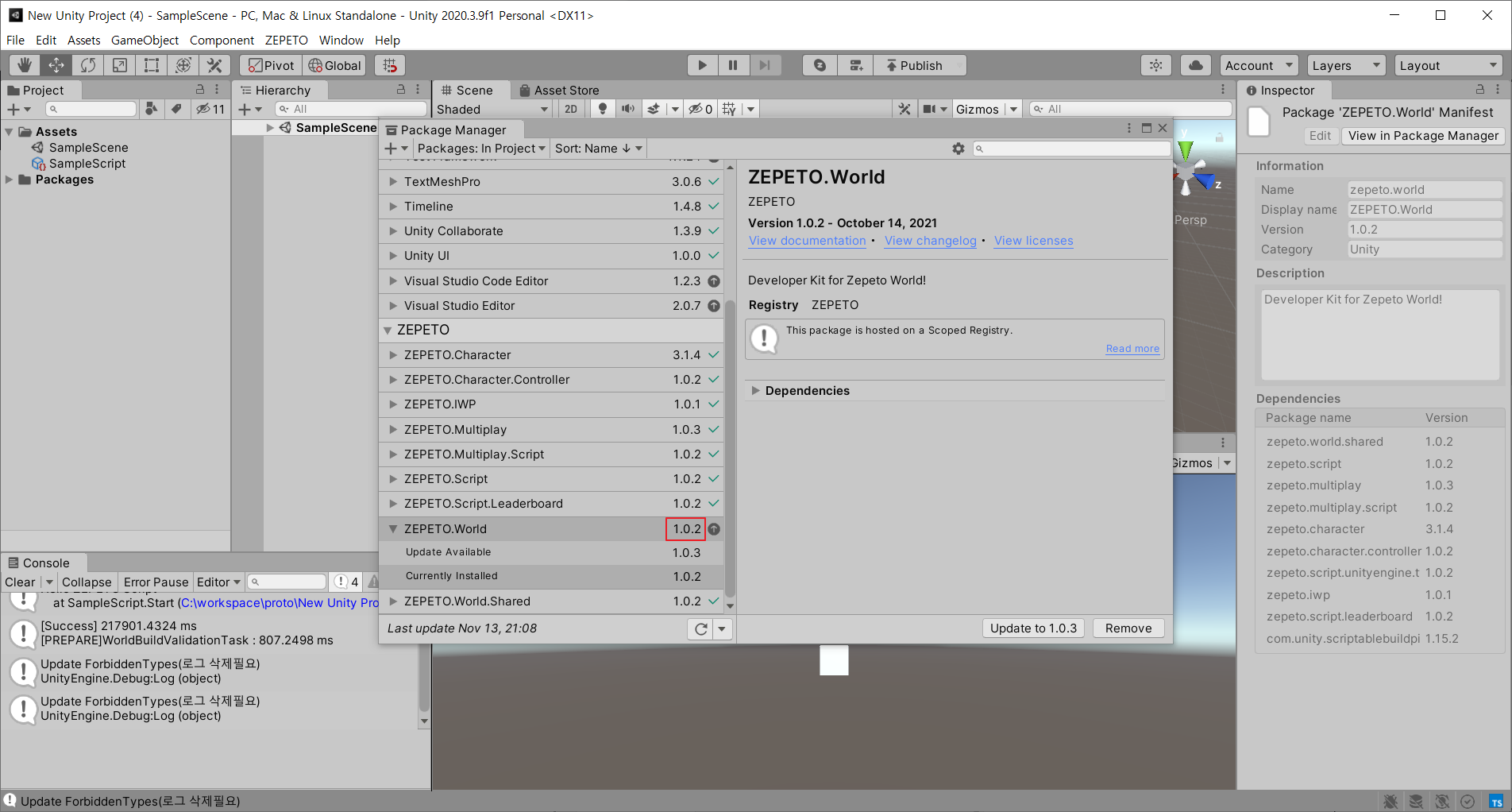The height and width of the screenshot is (812, 1512).
Task: Toggle scene lighting bulb icon
Action: (603, 109)
